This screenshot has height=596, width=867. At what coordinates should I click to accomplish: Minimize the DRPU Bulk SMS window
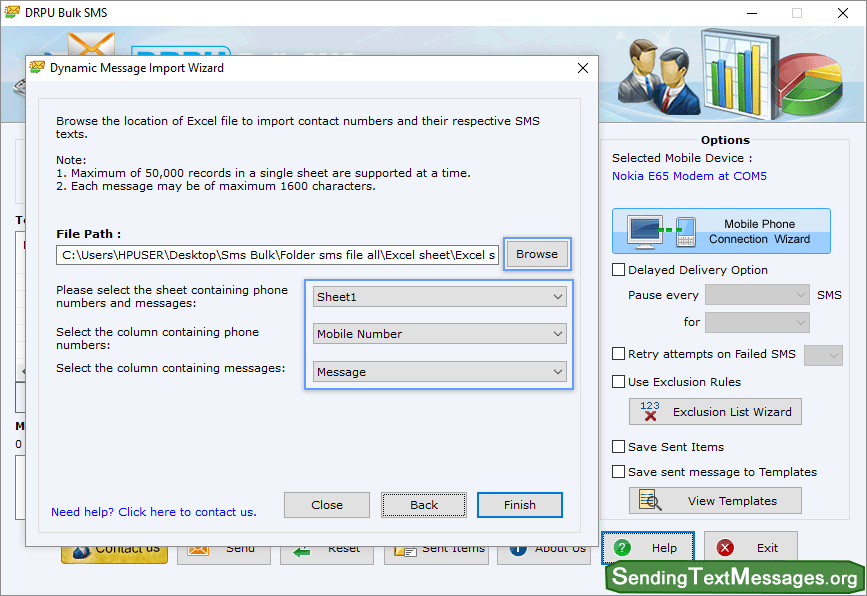click(x=752, y=13)
